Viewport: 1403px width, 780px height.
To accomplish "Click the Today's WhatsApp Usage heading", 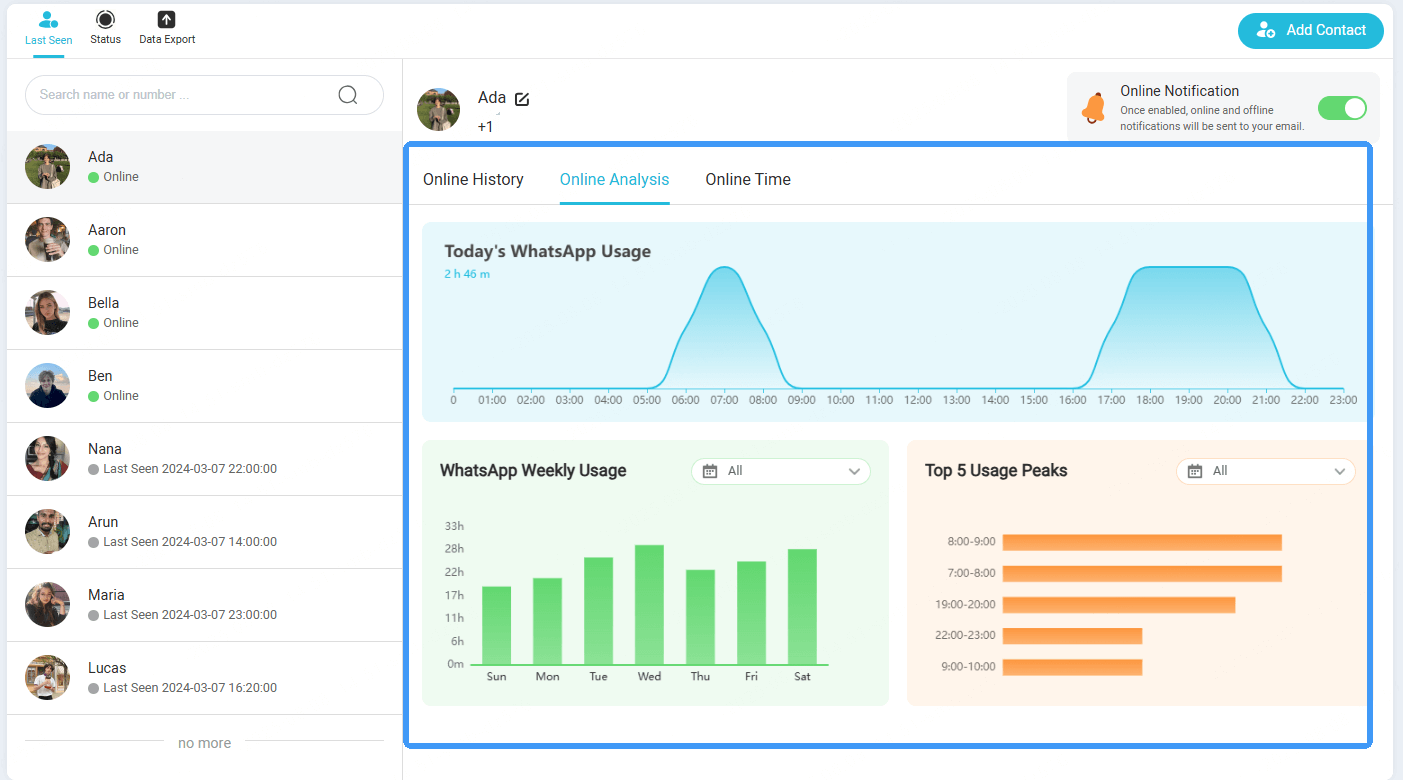I will point(547,251).
